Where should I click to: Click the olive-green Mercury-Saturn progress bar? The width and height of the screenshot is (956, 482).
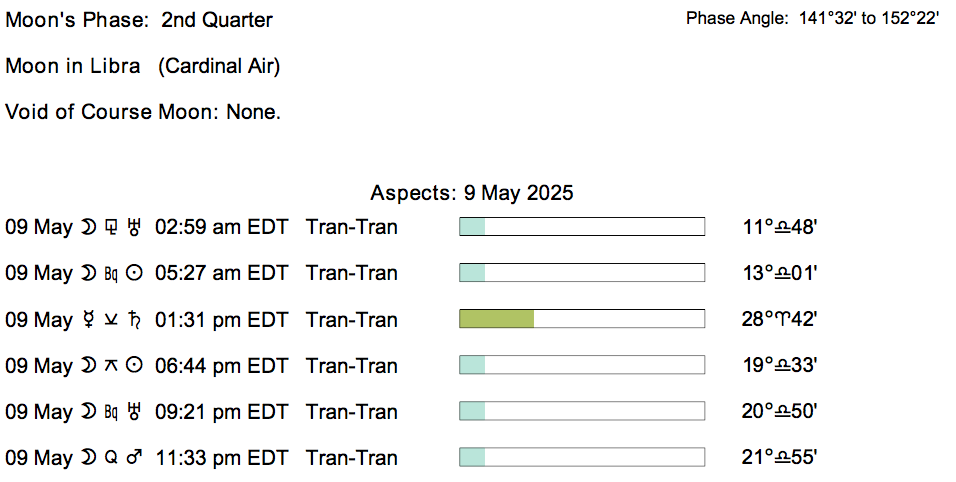pos(496,319)
